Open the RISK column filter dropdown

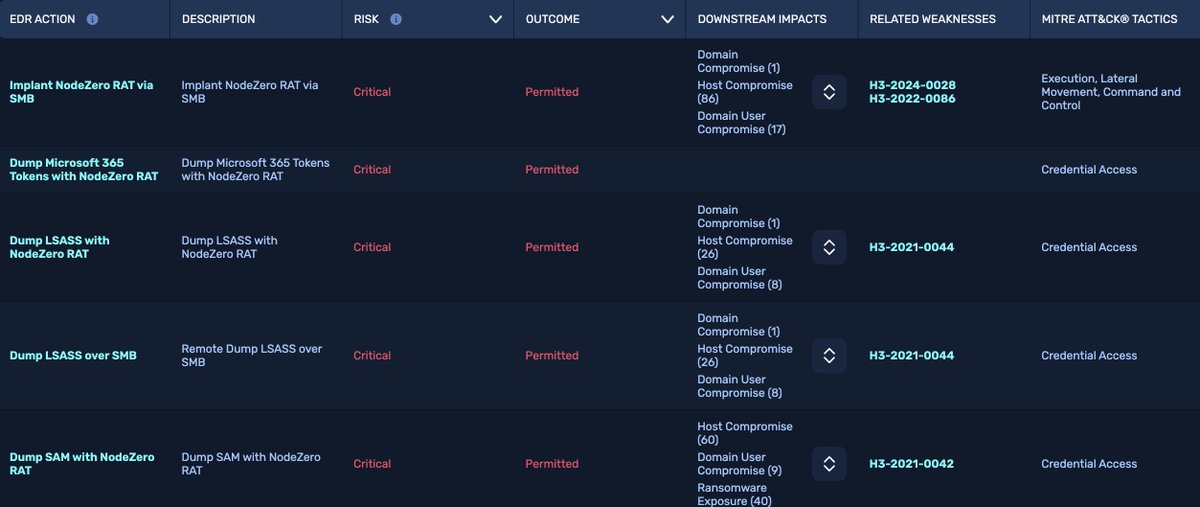pos(495,19)
